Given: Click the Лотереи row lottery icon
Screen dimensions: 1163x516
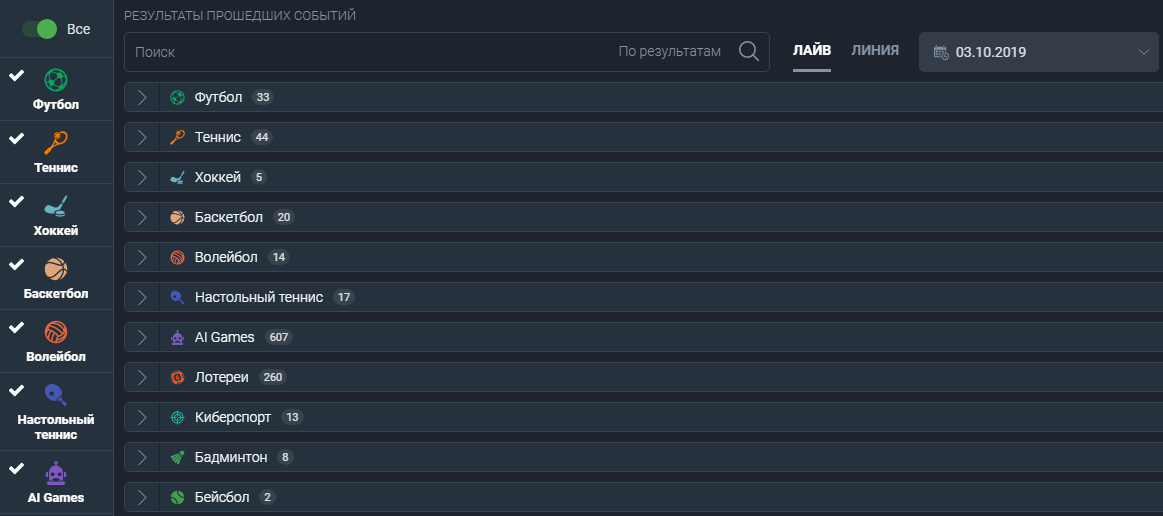Looking at the screenshot, I should [177, 377].
